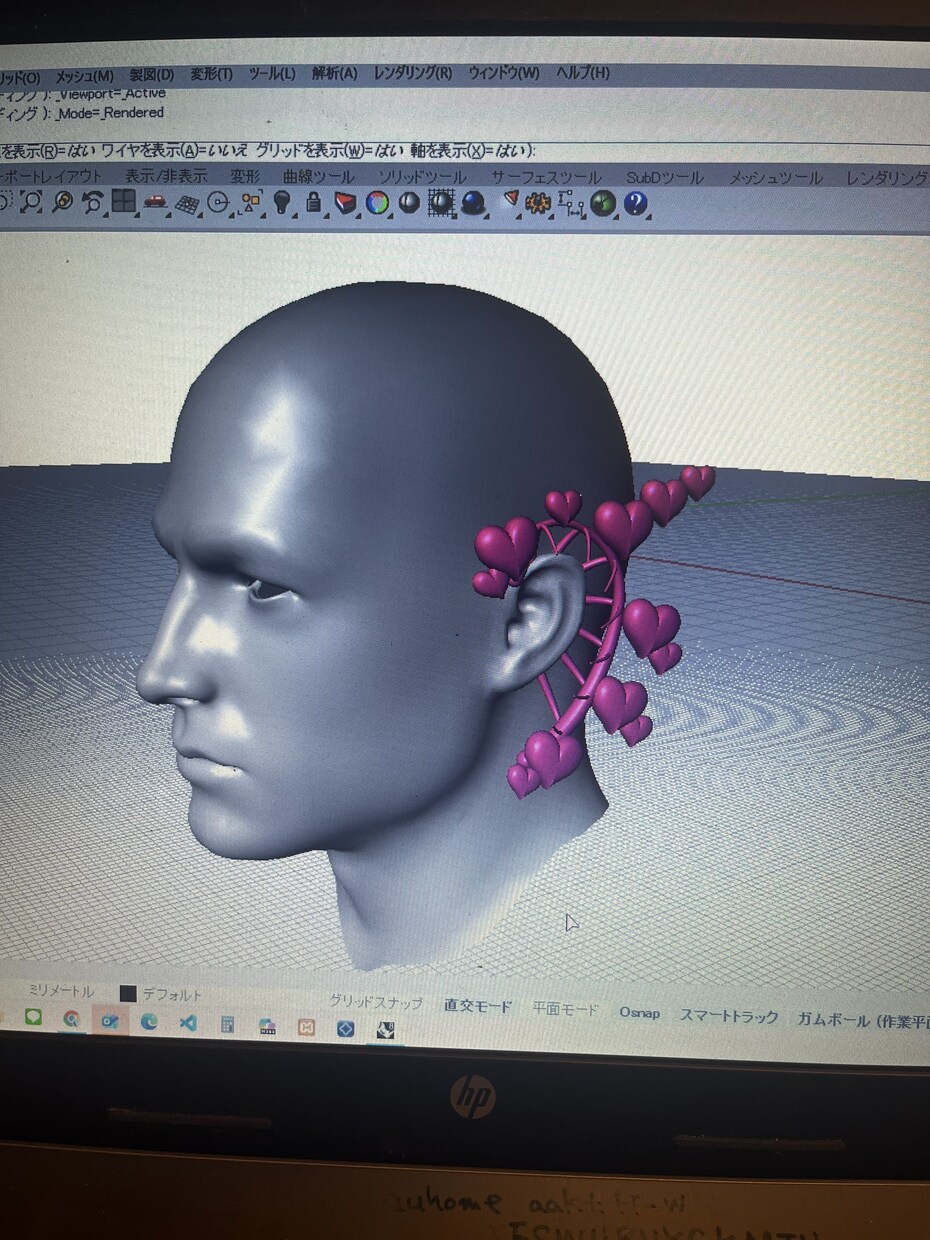Click the construction plane grid icon

(186, 203)
